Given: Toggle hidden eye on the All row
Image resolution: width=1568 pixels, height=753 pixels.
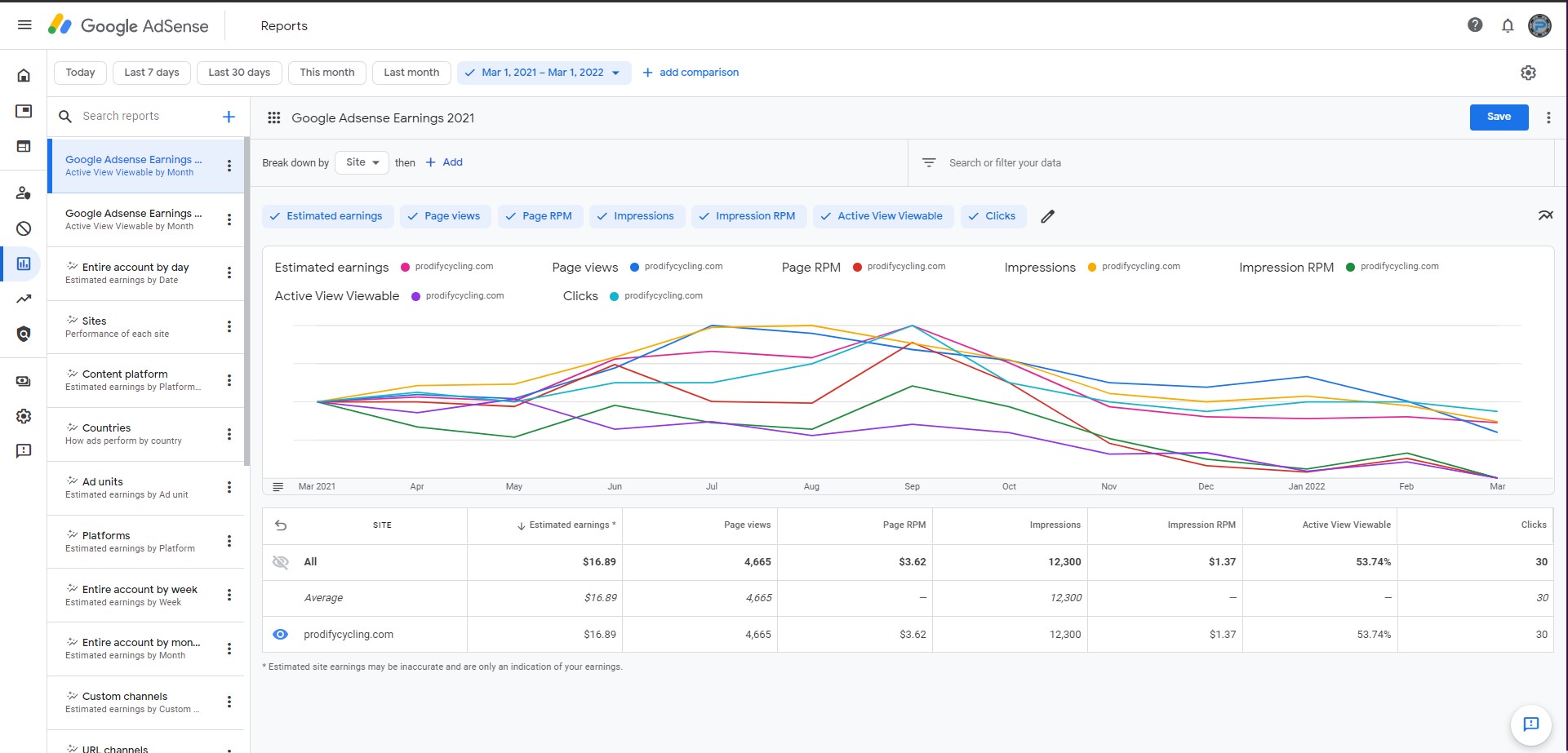Looking at the screenshot, I should click(281, 561).
